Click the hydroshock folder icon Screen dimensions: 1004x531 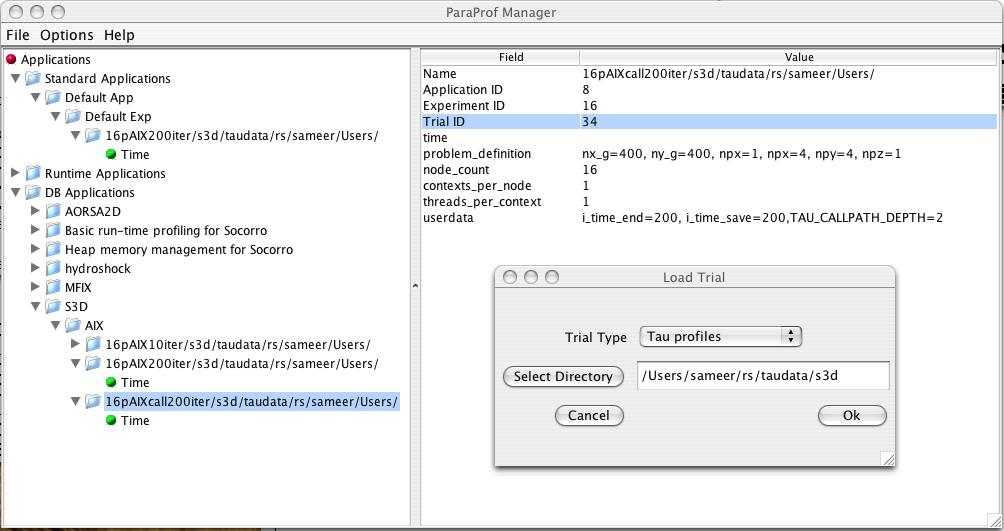click(54, 268)
